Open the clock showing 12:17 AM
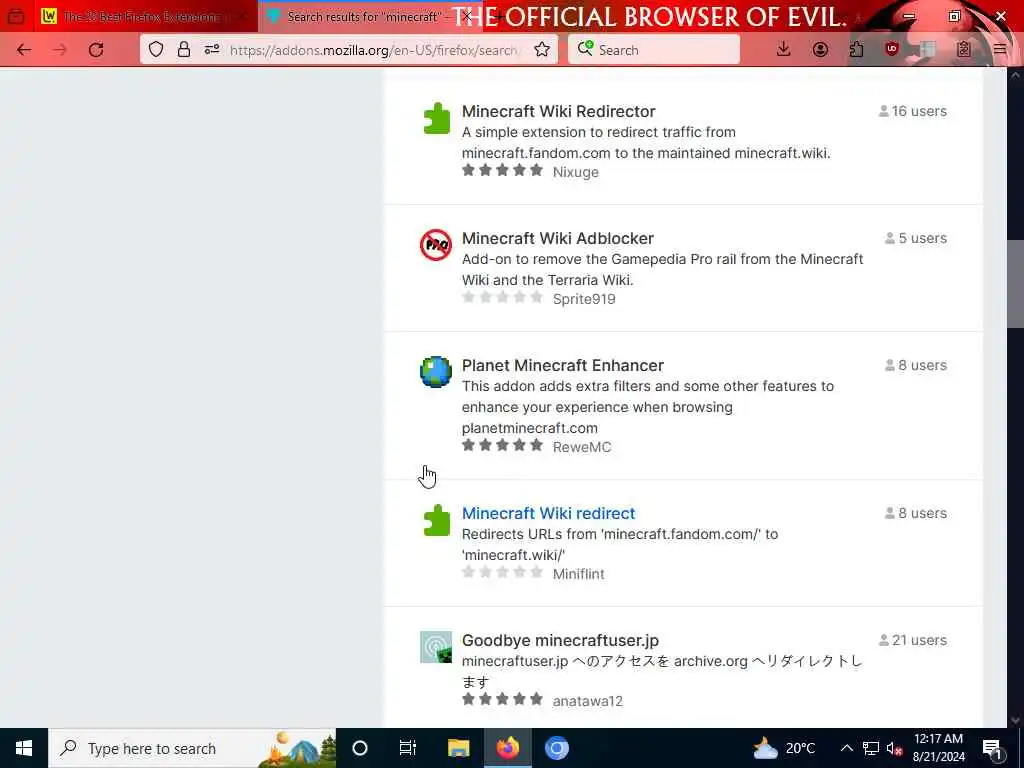Image resolution: width=1024 pixels, height=768 pixels. click(938, 748)
